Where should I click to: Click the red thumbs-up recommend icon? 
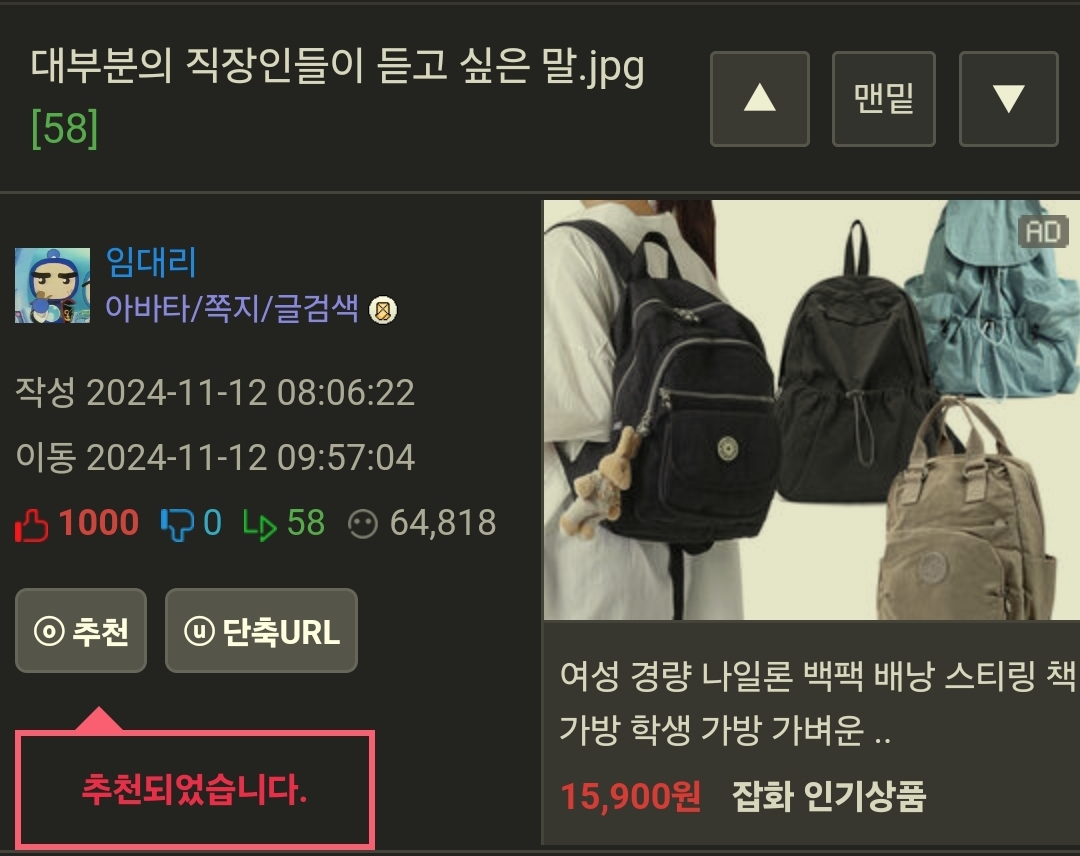32,525
